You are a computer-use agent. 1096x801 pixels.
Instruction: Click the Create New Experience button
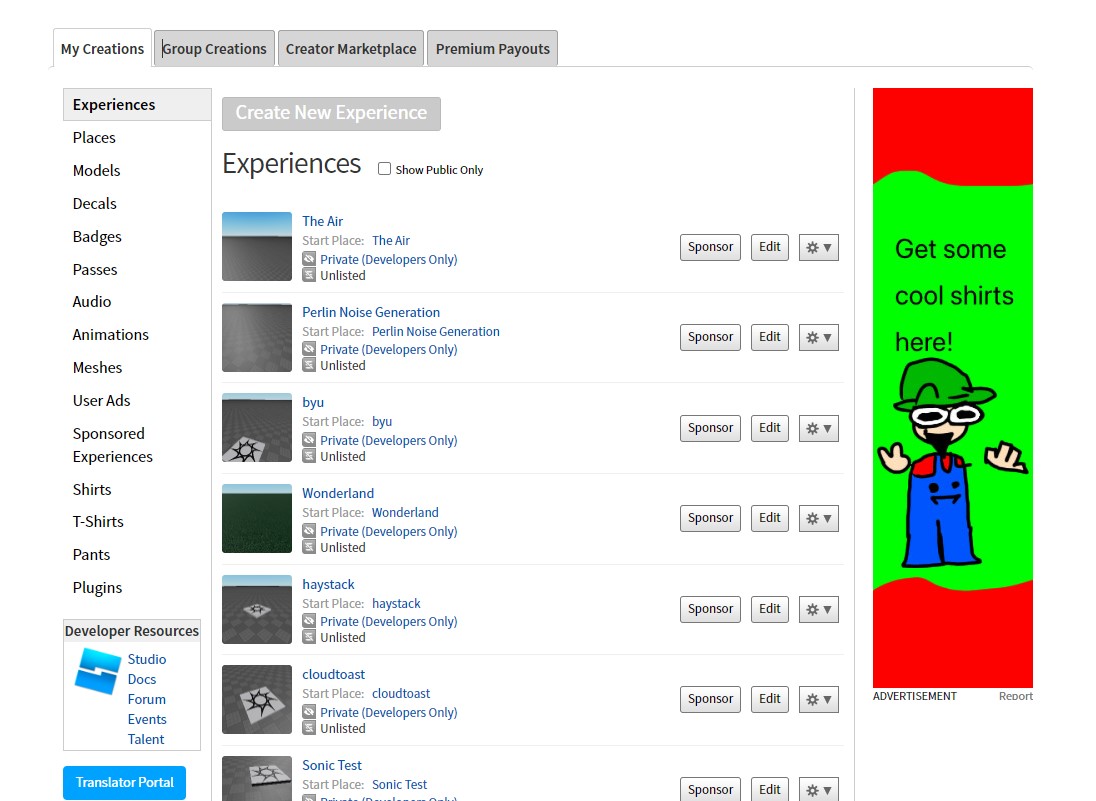click(331, 113)
